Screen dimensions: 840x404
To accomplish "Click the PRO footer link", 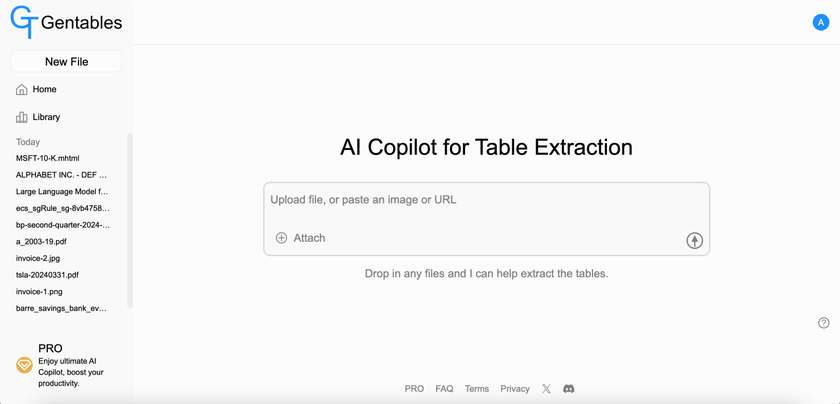I will tap(414, 388).
